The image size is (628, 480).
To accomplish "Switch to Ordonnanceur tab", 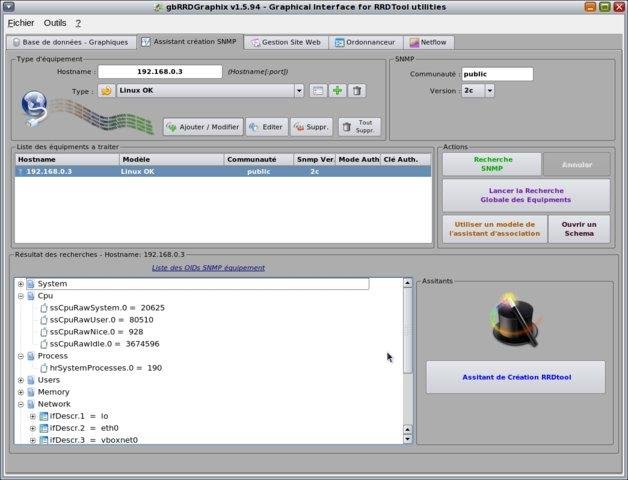I will pyautogui.click(x=366, y=42).
